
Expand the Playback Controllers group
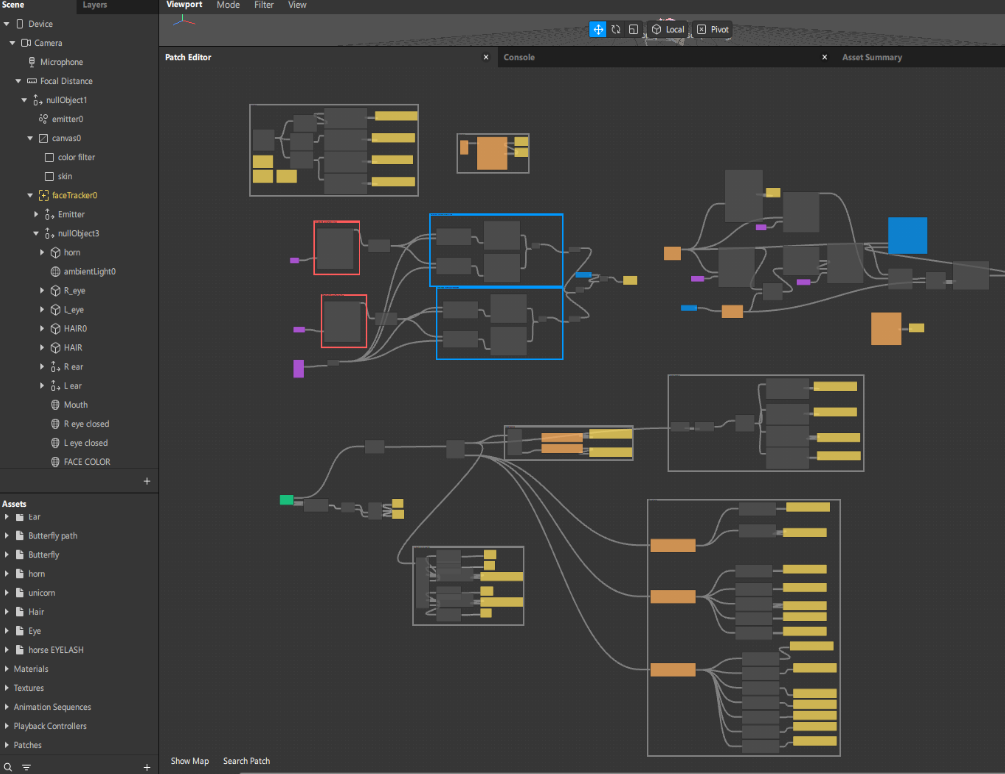point(6,726)
